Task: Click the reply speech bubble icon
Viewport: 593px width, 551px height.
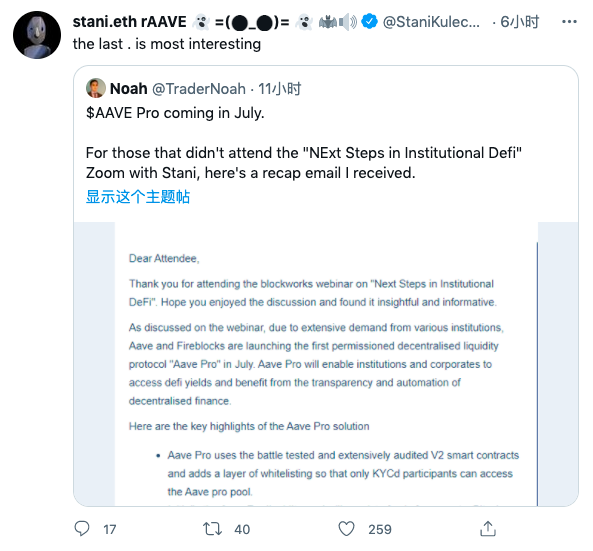Action: [82, 528]
